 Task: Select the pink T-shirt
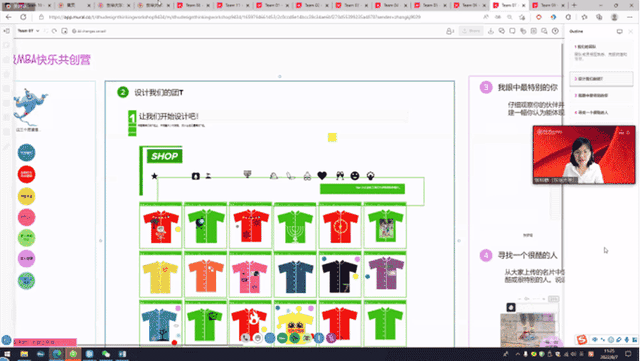tap(250, 277)
